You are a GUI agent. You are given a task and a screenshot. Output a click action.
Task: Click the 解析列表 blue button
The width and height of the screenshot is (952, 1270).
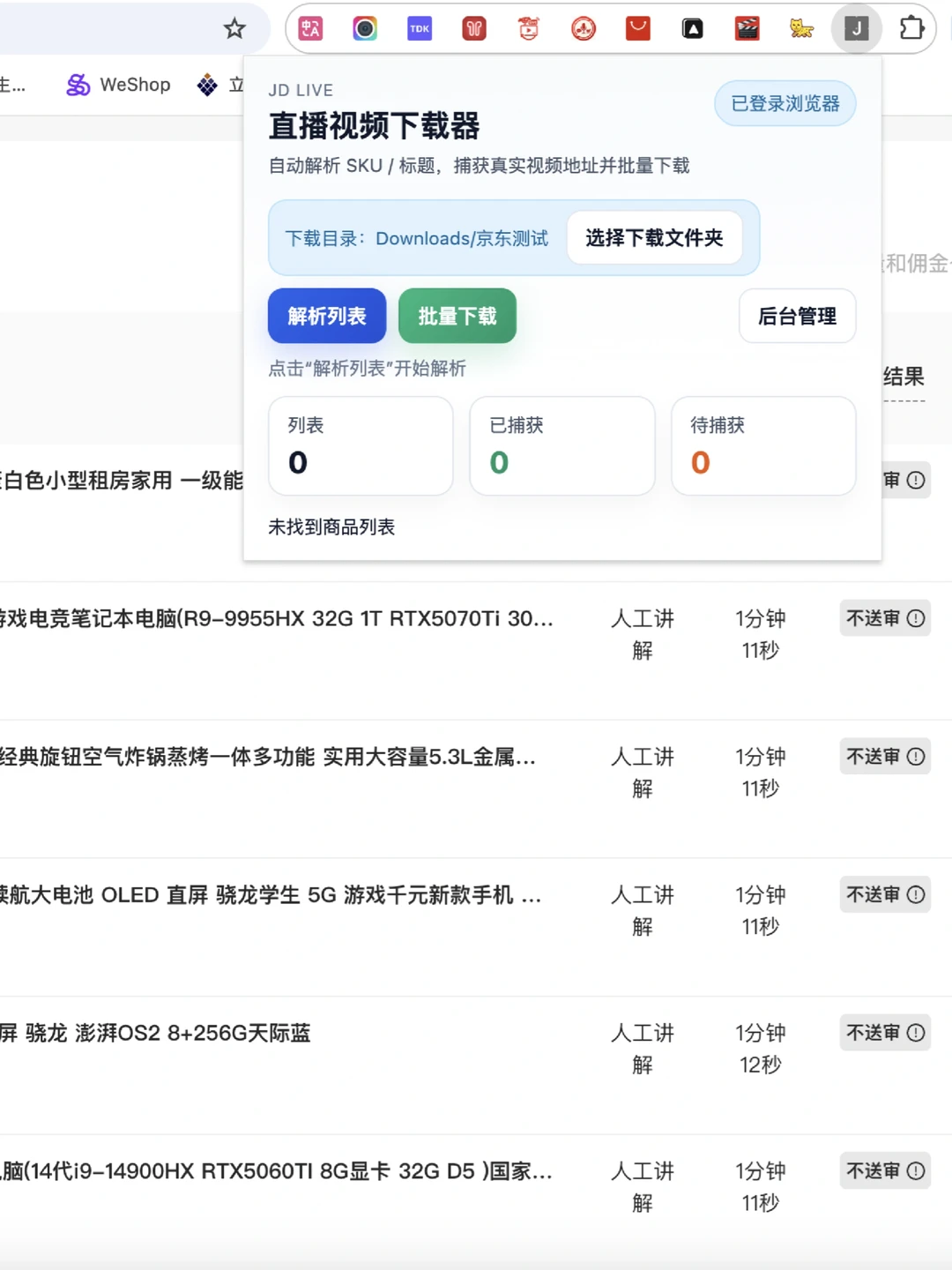(x=326, y=316)
